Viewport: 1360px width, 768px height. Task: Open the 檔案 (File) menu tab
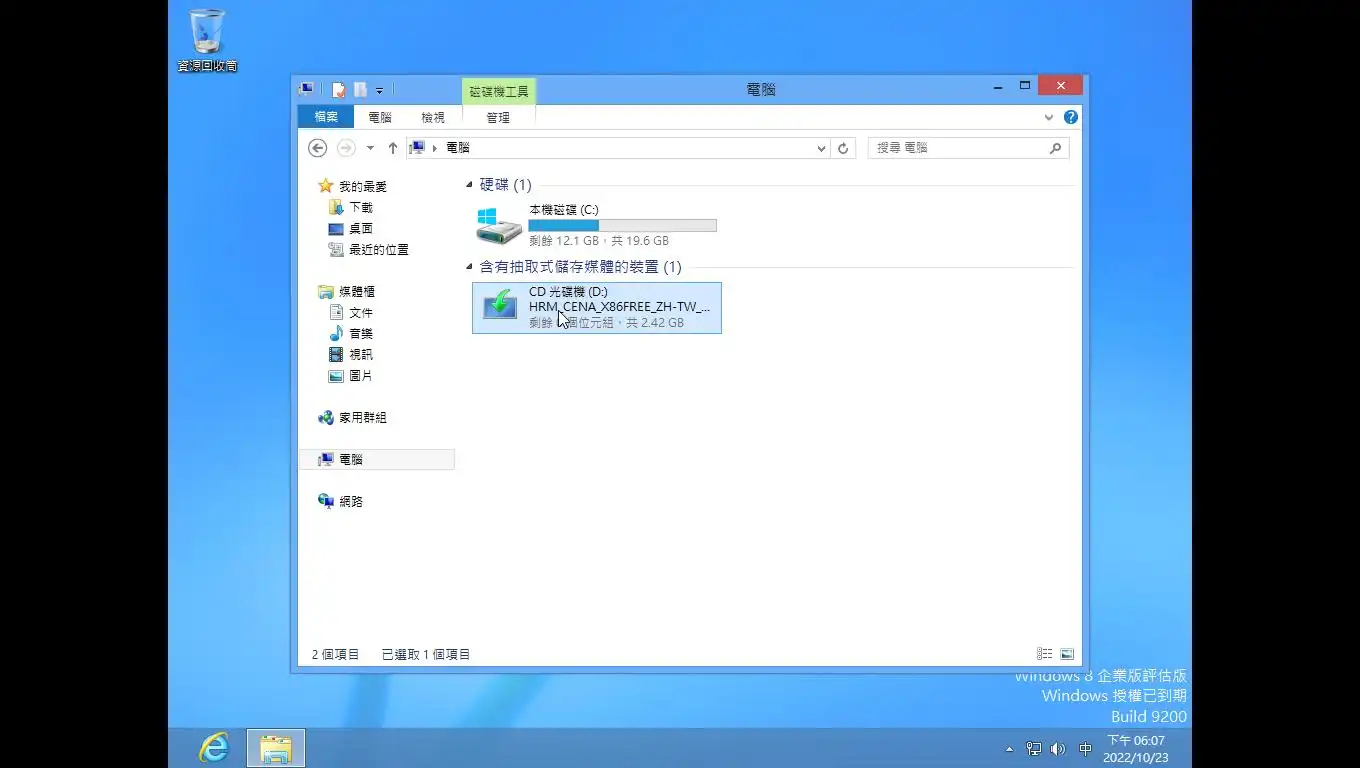click(326, 117)
